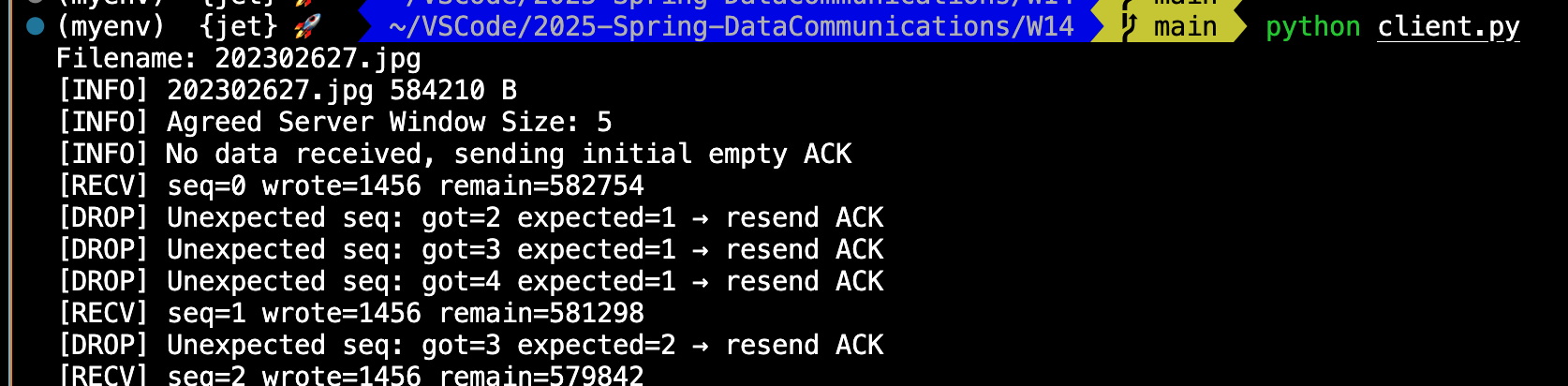Click the underlined client.py file link
Viewport: 1568px width, 386px height.
pyautogui.click(x=1448, y=27)
